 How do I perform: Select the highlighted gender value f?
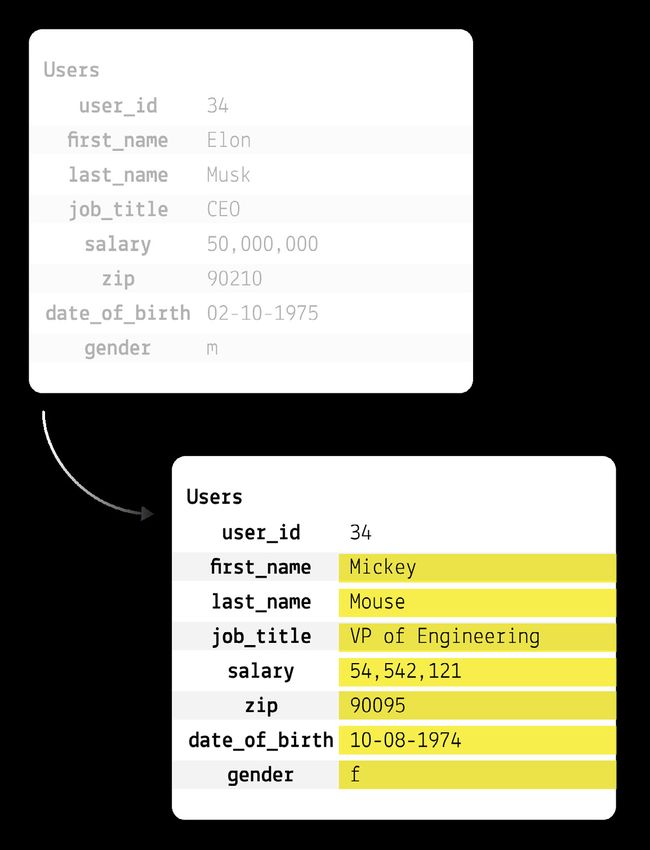point(477,775)
